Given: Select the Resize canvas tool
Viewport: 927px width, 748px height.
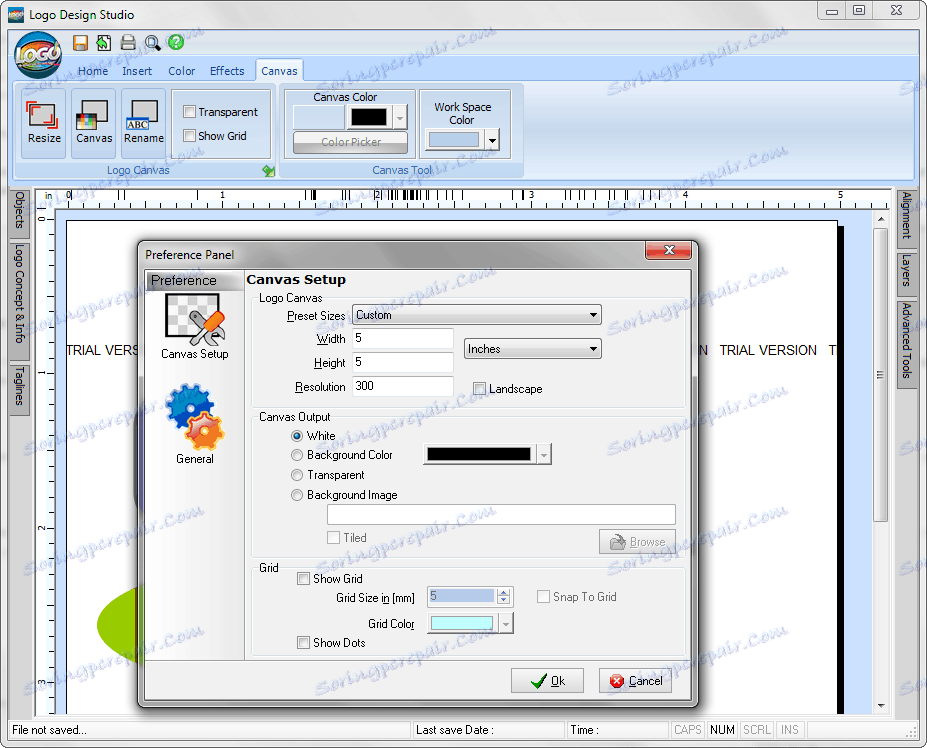Looking at the screenshot, I should click(x=44, y=122).
